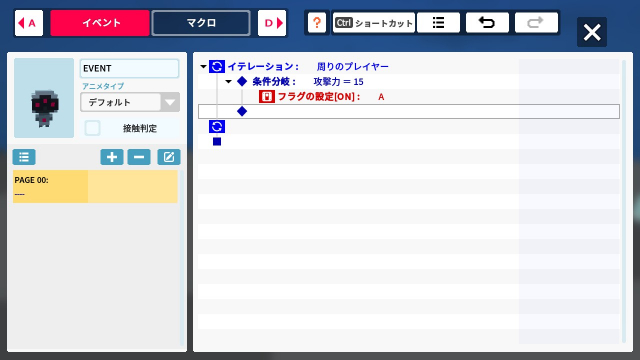The width and height of the screenshot is (640, 360).
Task: Open page list icon above PAGE 00
Action: (24, 157)
